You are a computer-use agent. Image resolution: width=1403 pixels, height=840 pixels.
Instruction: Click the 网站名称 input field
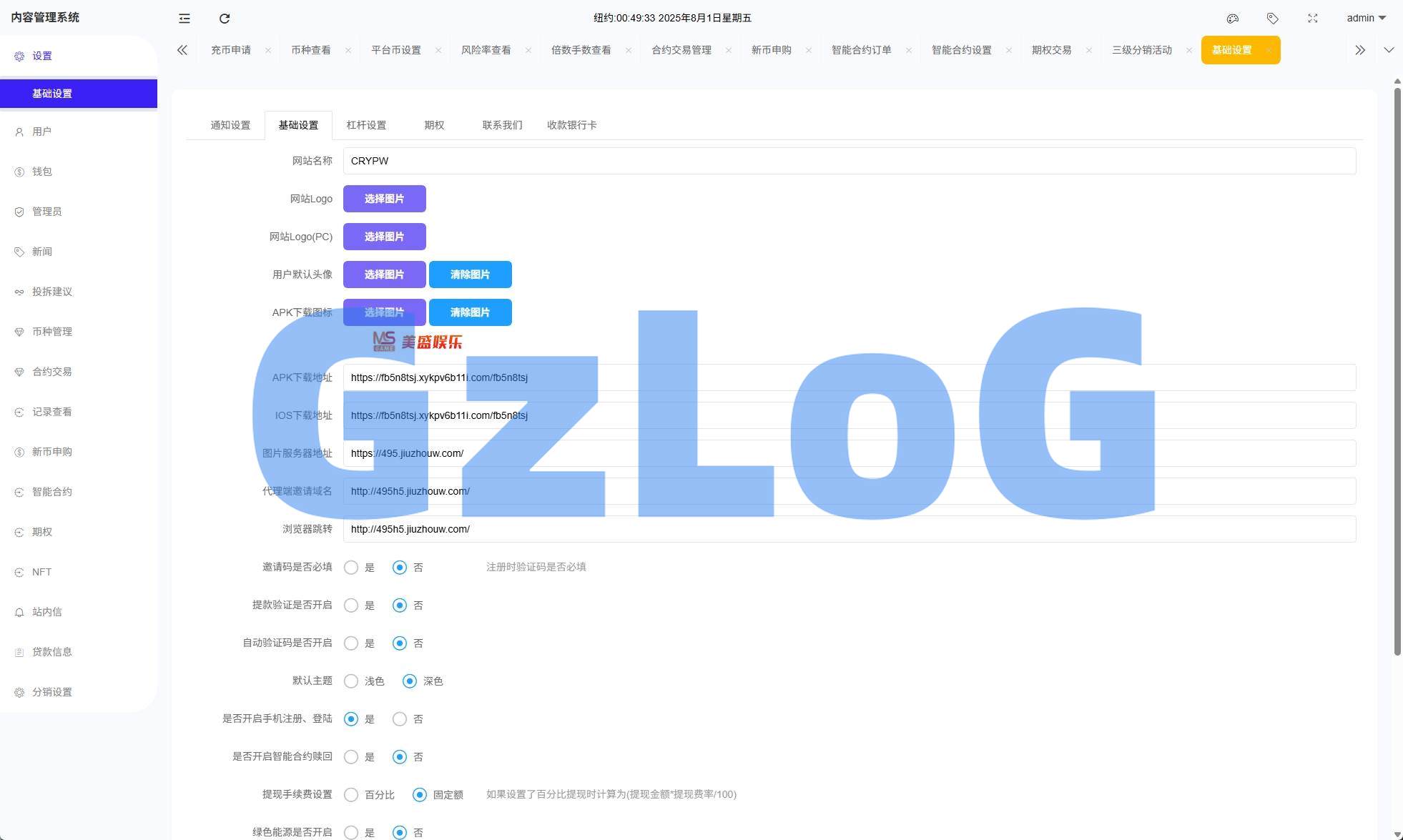tap(849, 161)
